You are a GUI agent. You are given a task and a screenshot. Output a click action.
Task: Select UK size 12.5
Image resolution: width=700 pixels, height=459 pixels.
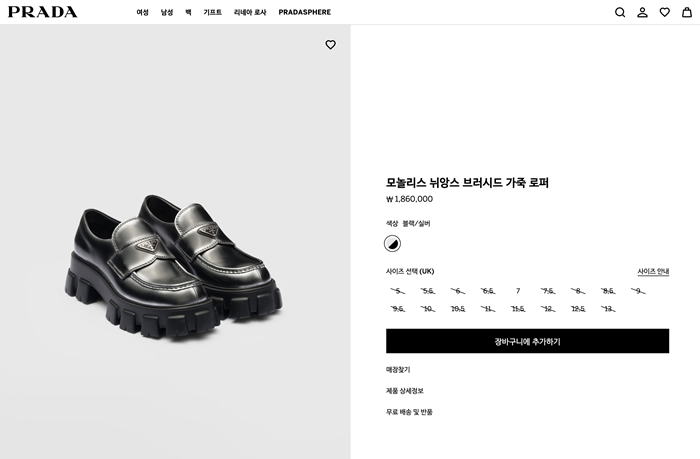click(x=578, y=309)
